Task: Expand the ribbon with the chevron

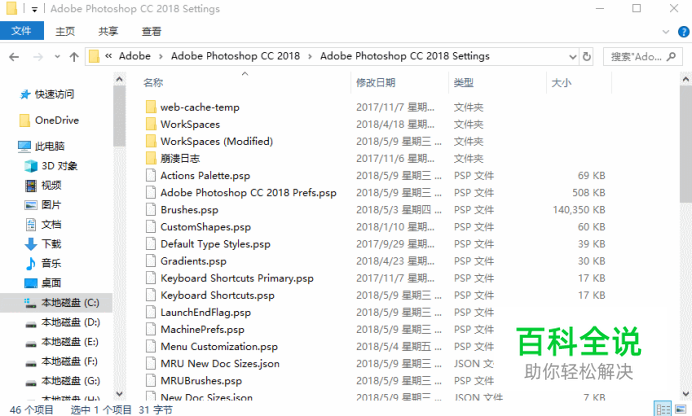Action: click(x=666, y=32)
